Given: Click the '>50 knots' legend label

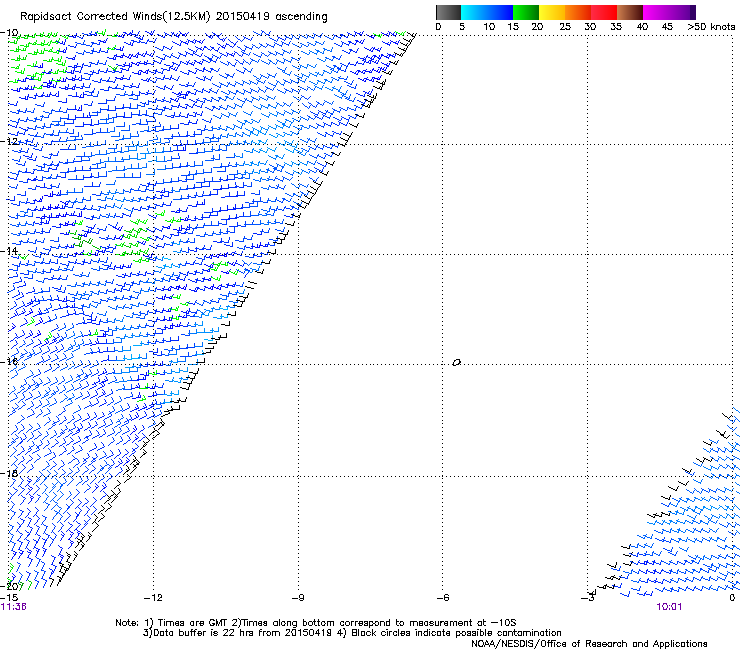Looking at the screenshot, I should pyautogui.click(x=711, y=27).
